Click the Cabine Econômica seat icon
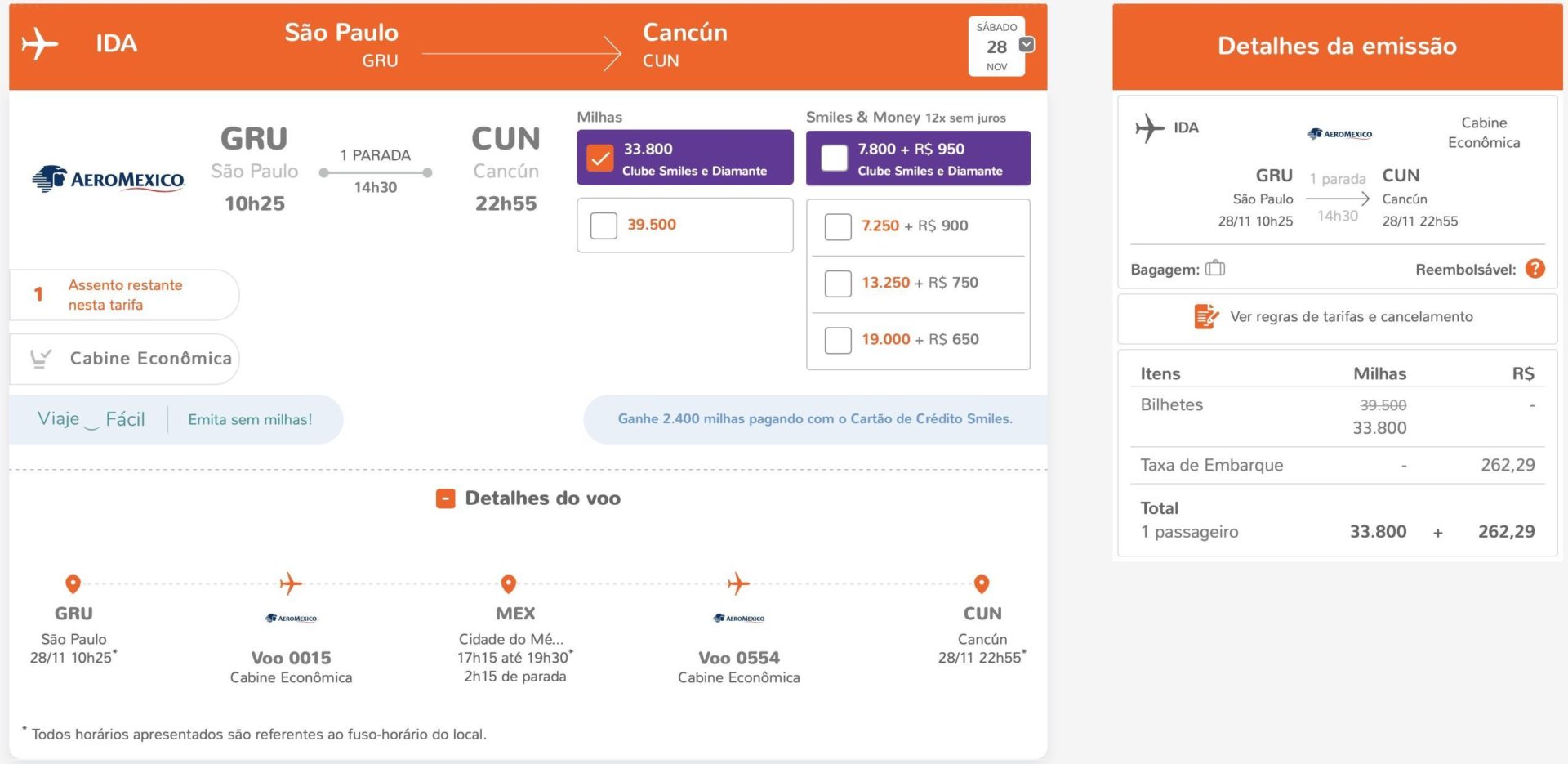The image size is (1568, 764). coord(40,358)
